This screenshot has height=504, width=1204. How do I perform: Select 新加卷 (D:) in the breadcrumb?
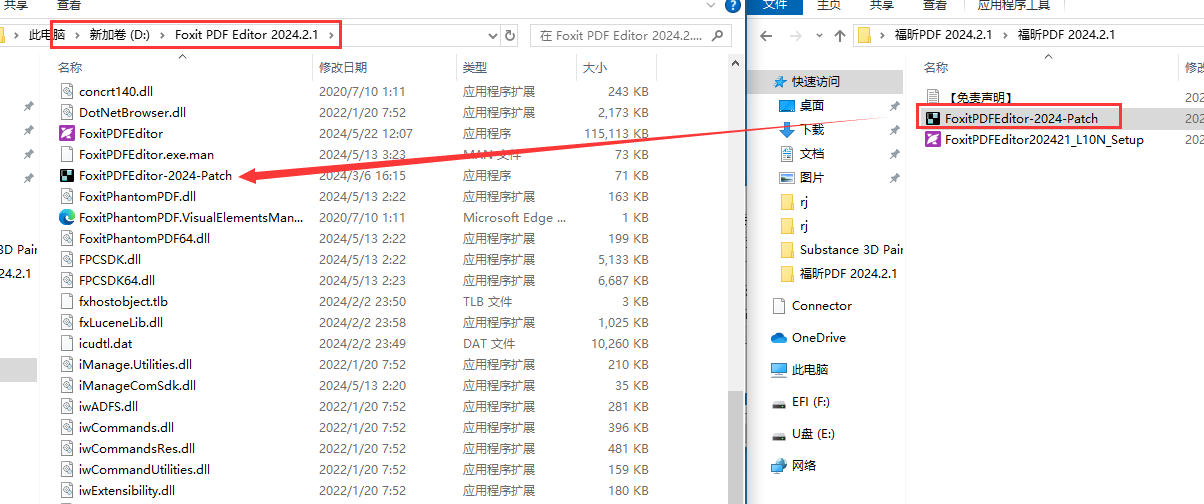[x=119, y=35]
